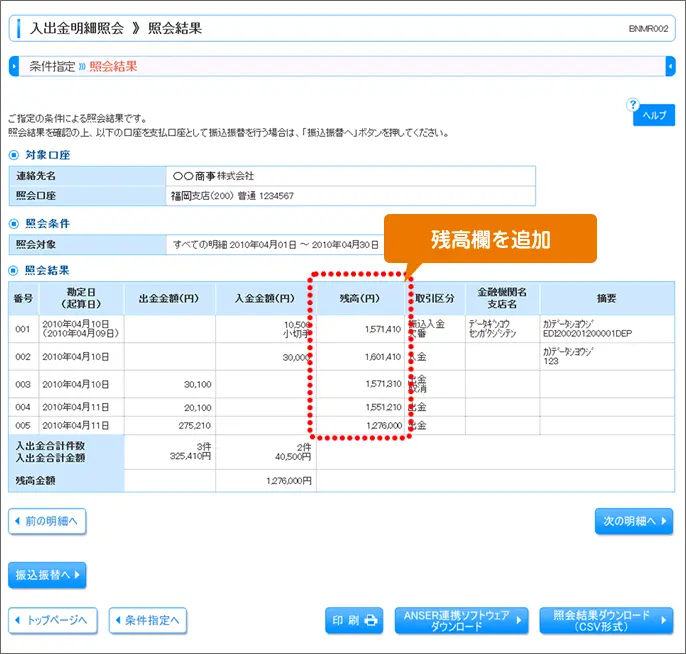Click the 照会条件 section heading
Image resolution: width=686 pixels, height=654 pixels.
tap(47, 224)
